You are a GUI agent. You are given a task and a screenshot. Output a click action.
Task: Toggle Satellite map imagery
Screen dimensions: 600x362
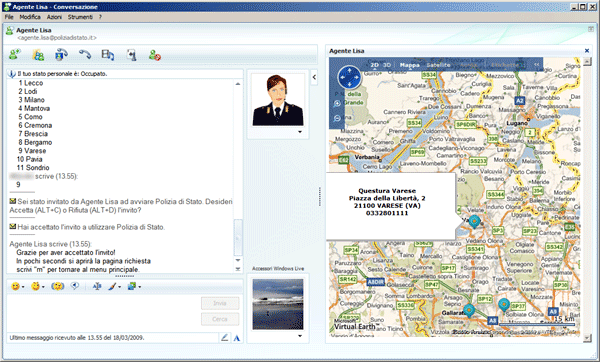(x=438, y=65)
